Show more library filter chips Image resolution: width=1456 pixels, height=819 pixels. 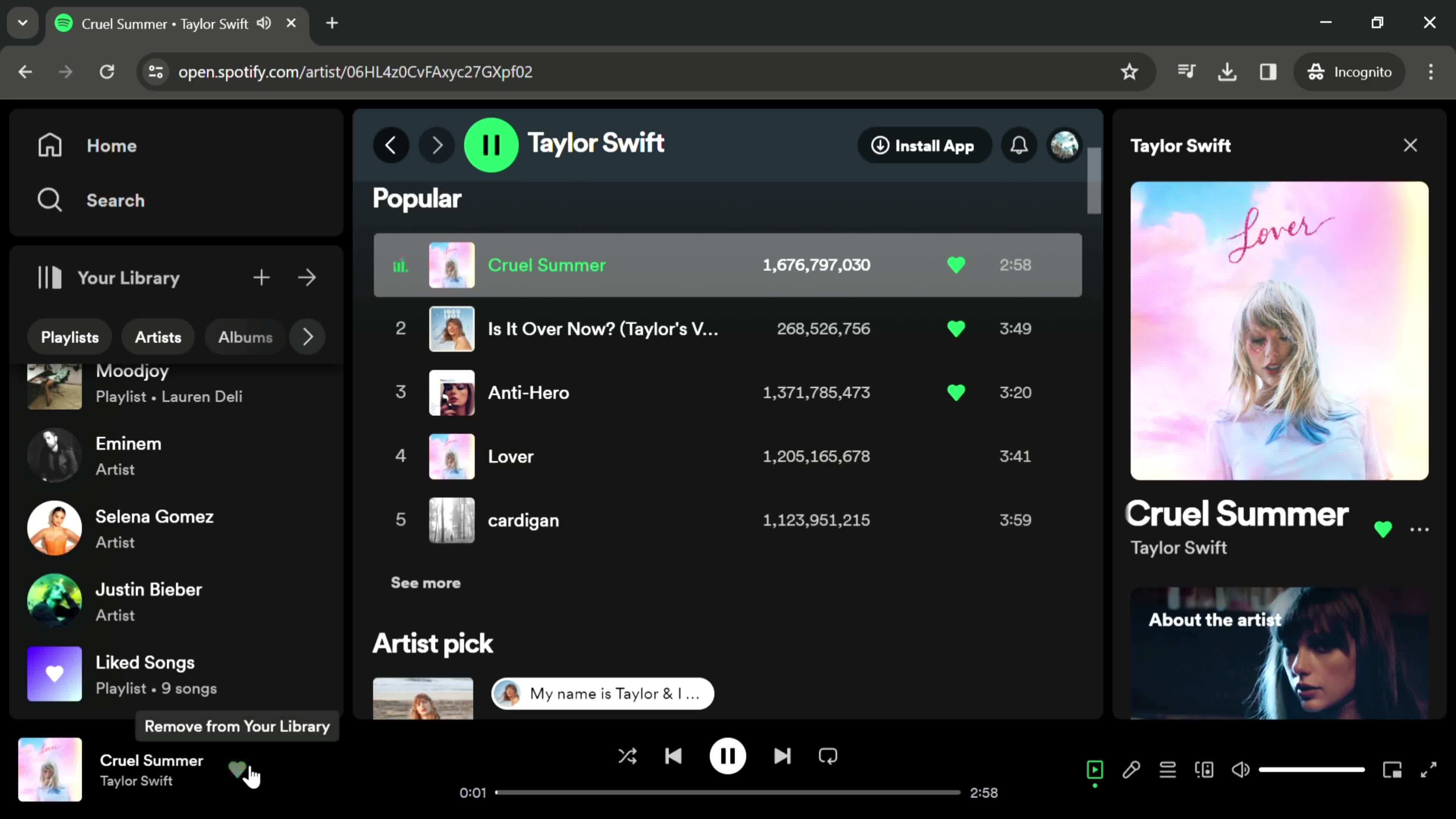pyautogui.click(x=308, y=337)
